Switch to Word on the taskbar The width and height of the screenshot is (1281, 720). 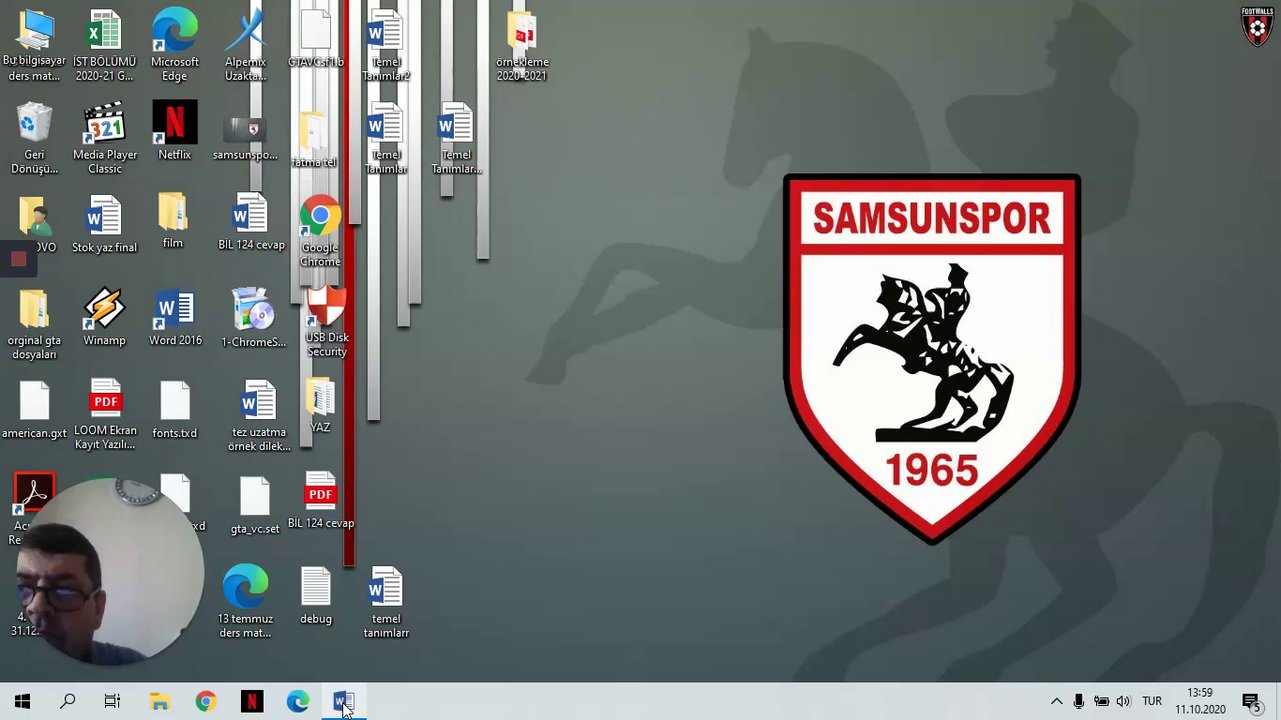pos(343,702)
